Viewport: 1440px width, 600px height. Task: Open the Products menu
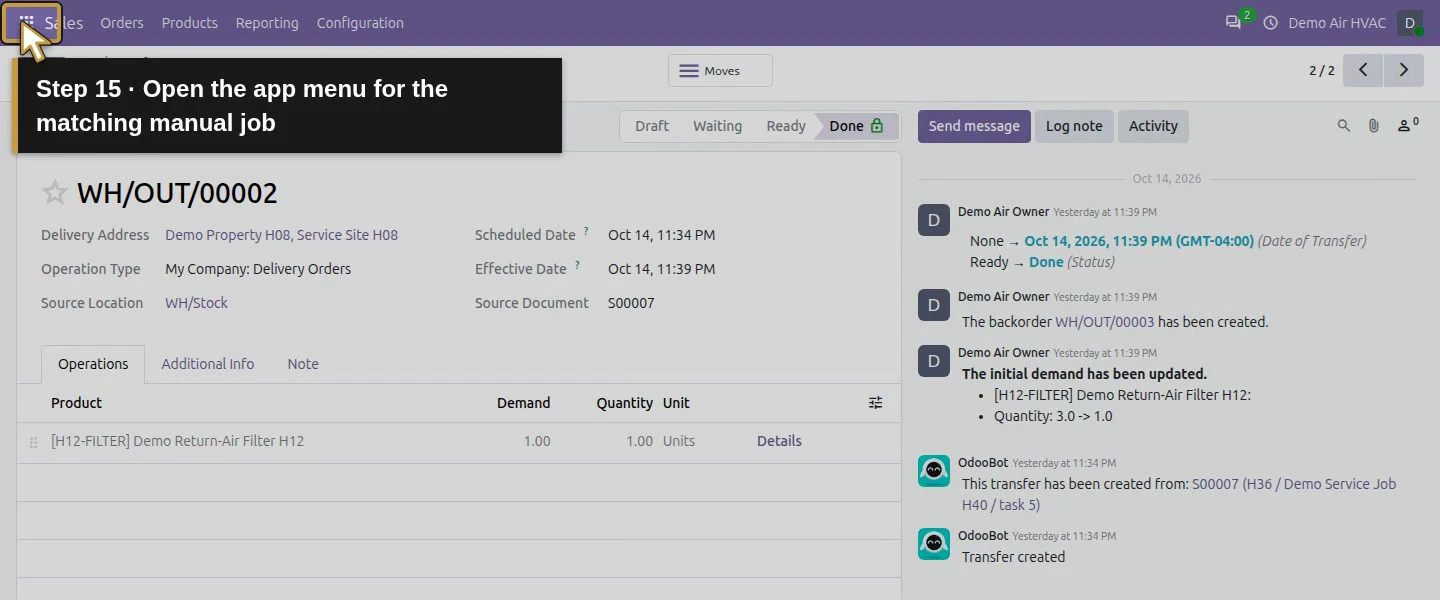(190, 22)
